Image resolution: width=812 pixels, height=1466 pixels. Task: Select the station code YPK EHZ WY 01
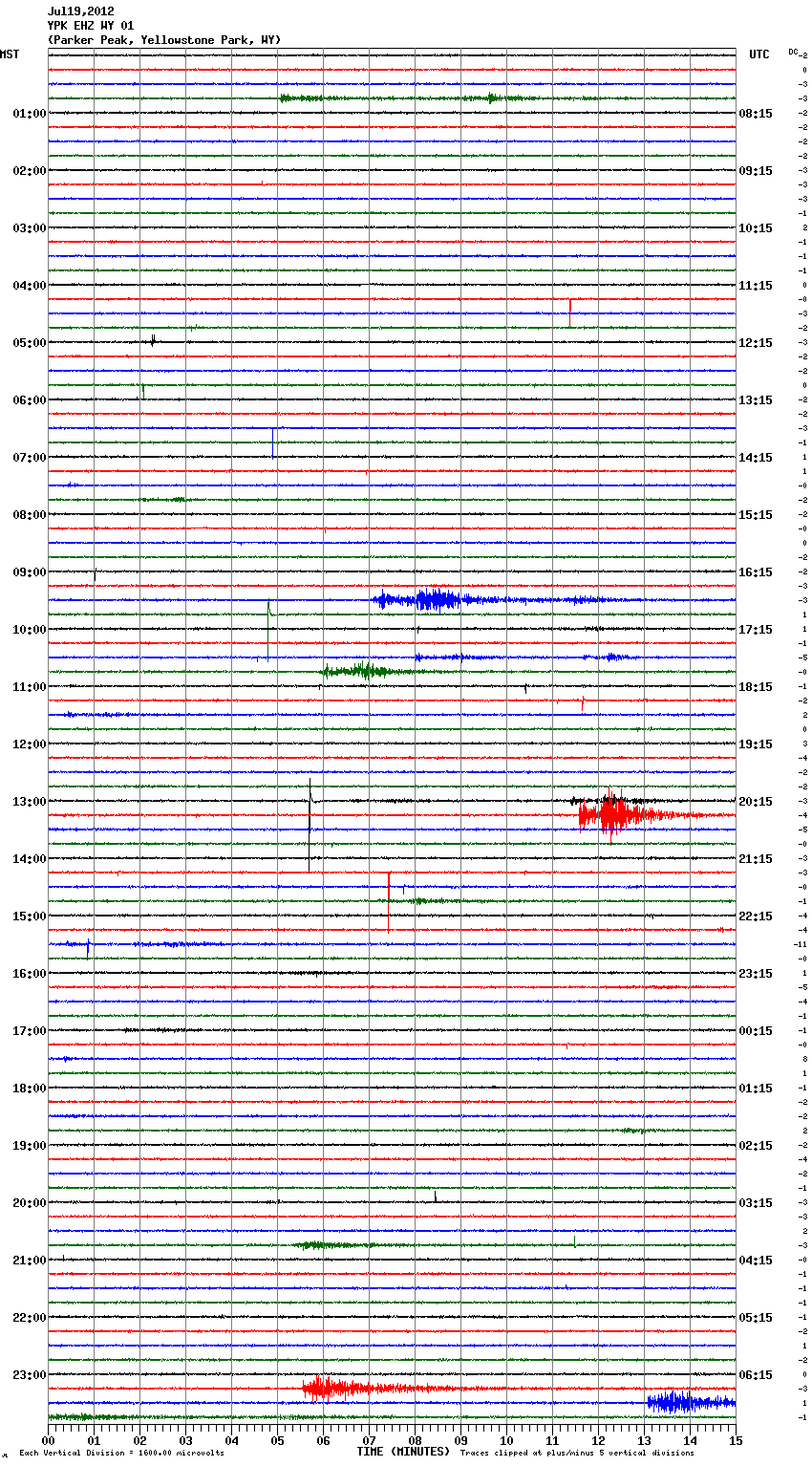point(91,26)
